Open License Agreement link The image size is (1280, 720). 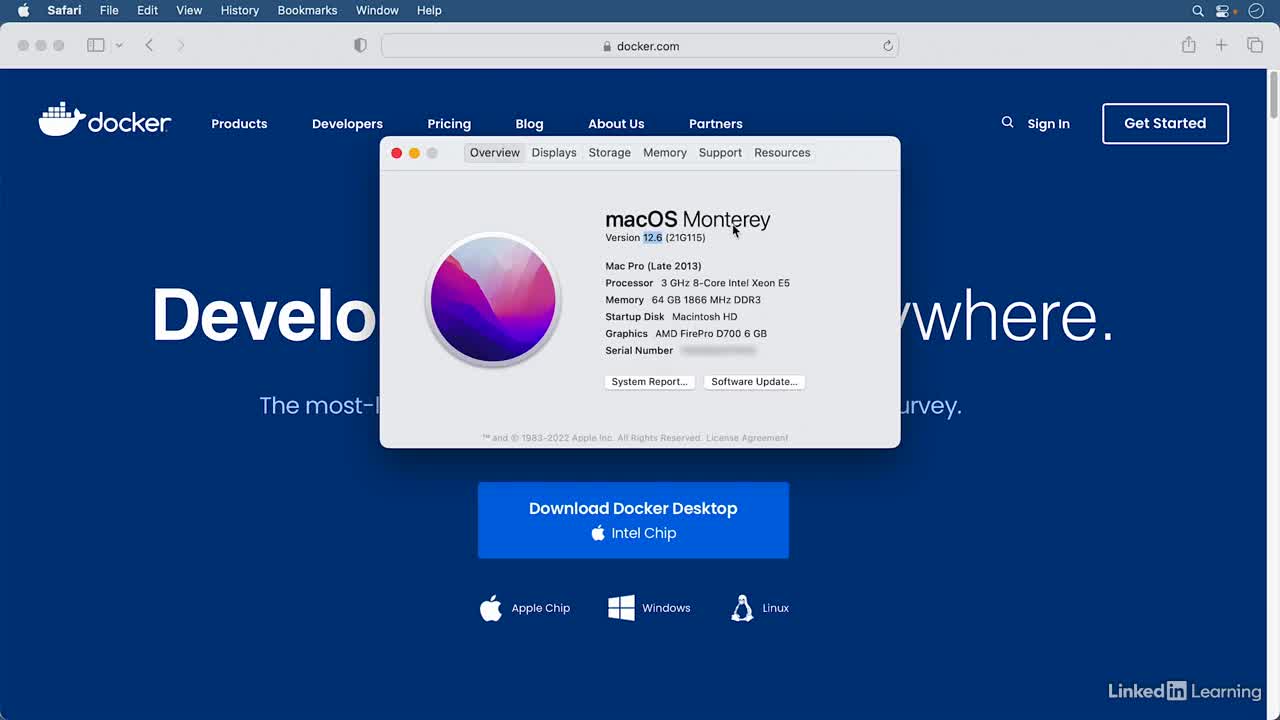click(x=747, y=438)
